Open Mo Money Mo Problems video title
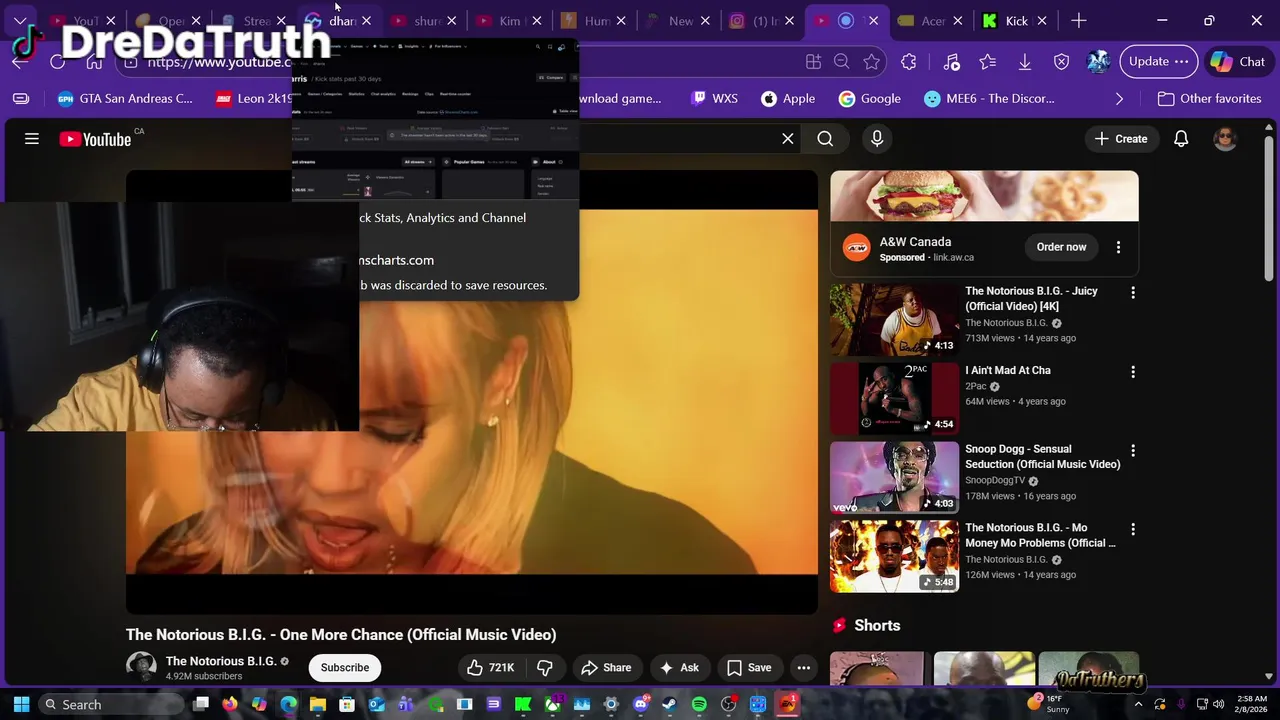Image resolution: width=1280 pixels, height=720 pixels. 1040,535
